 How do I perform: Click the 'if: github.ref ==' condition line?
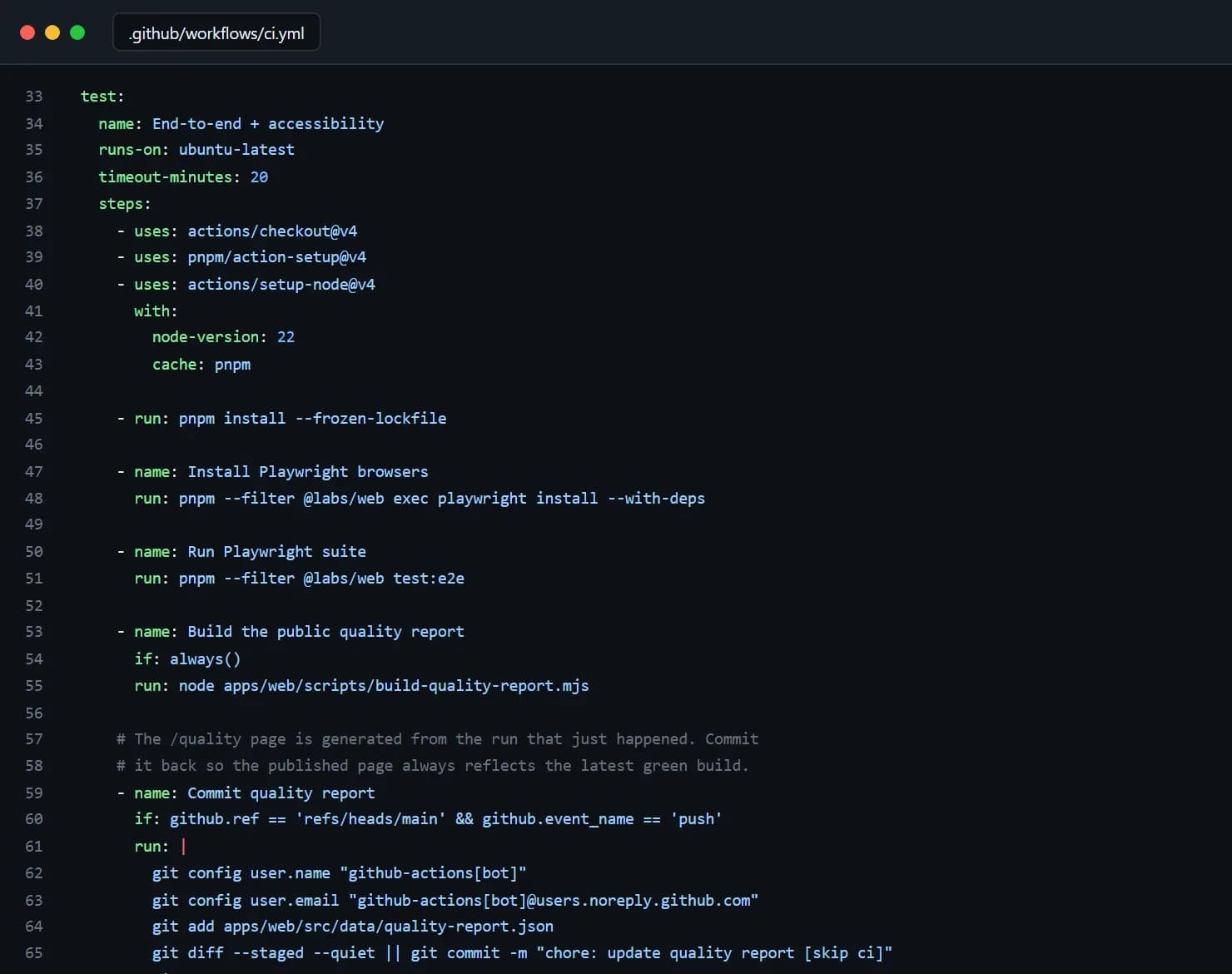click(x=428, y=819)
